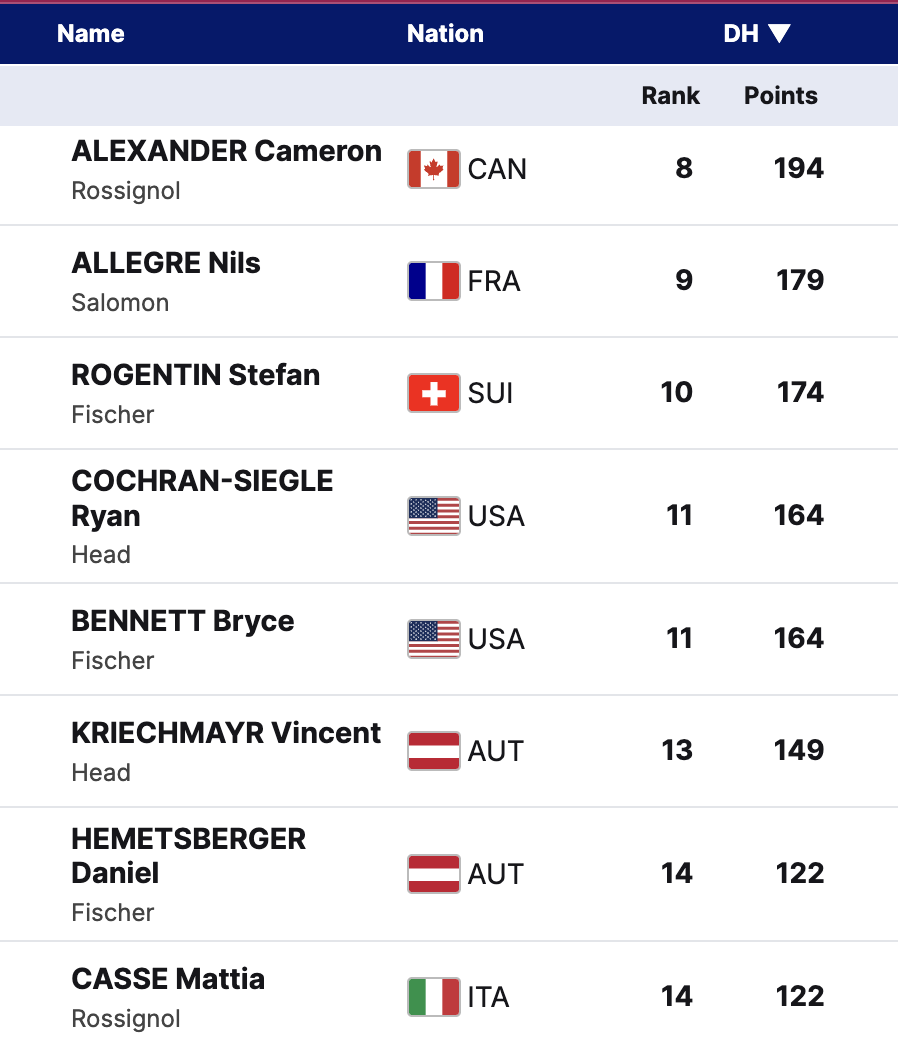
Task: Select BENNETT Bryce's name
Action: [183, 621]
